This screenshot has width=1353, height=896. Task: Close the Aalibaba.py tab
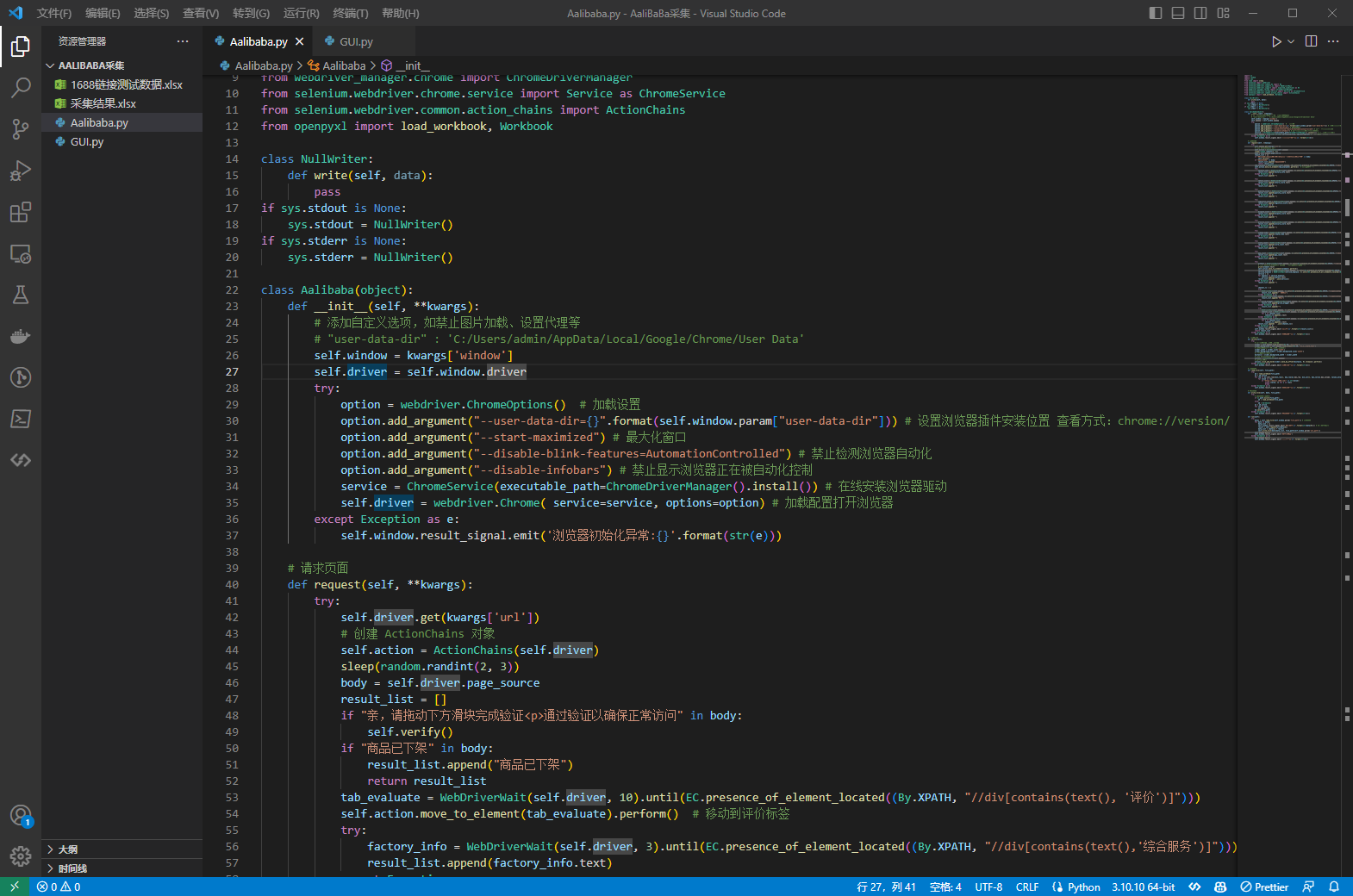point(299,41)
